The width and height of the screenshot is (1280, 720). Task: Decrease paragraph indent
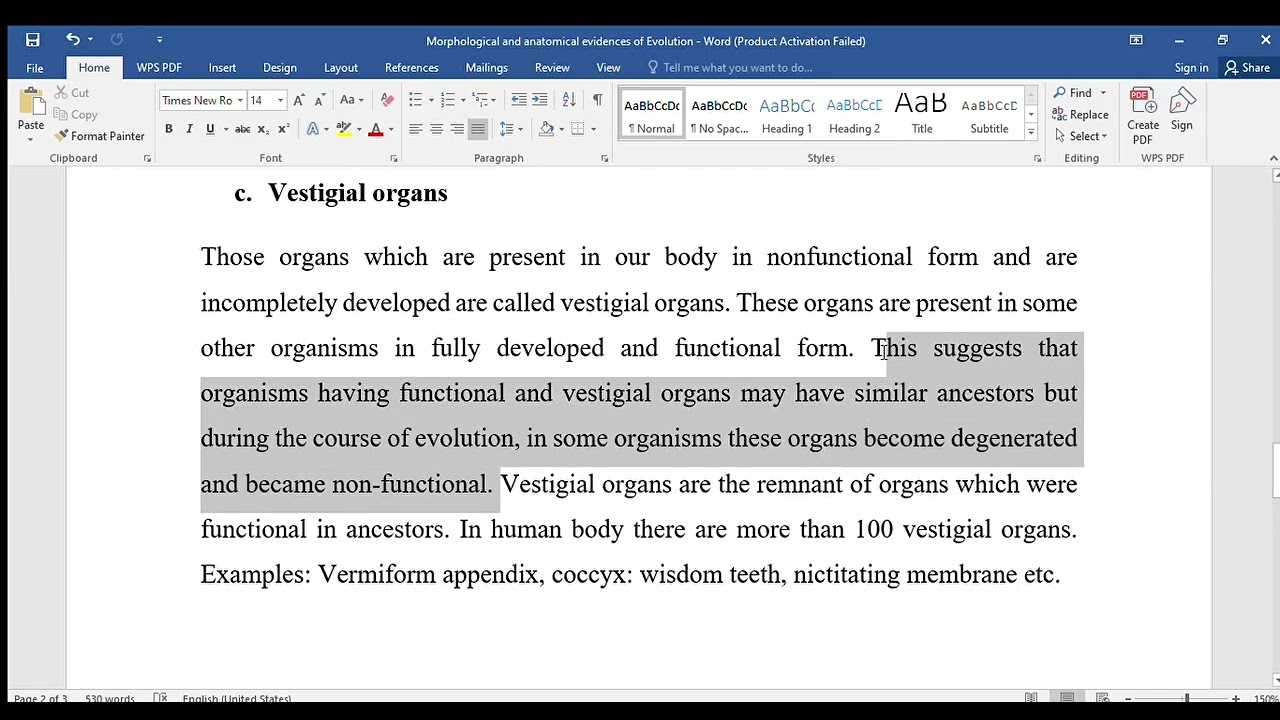coord(518,100)
